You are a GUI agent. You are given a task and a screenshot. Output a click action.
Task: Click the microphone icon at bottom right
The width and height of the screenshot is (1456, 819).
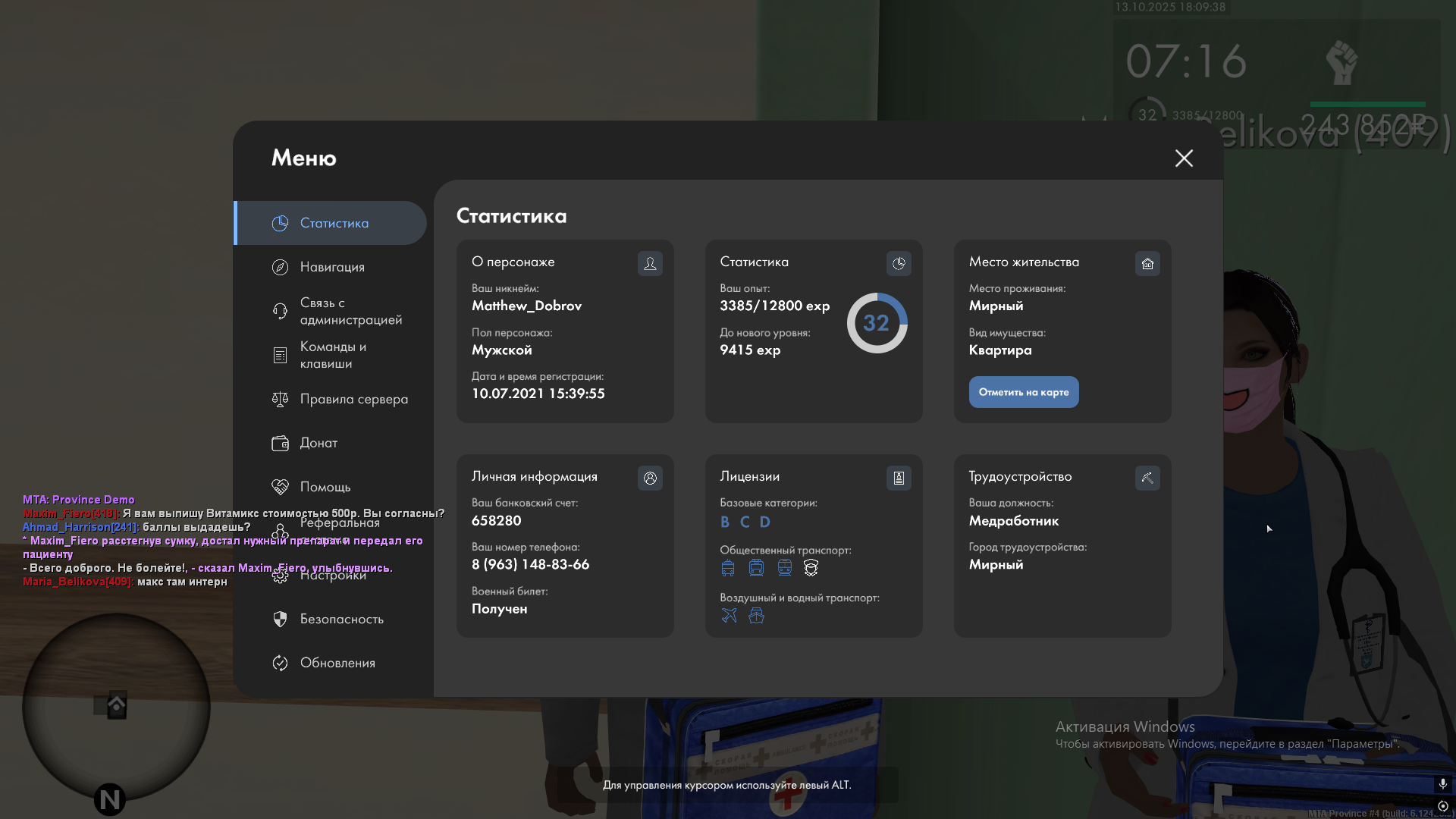pyautogui.click(x=1442, y=783)
